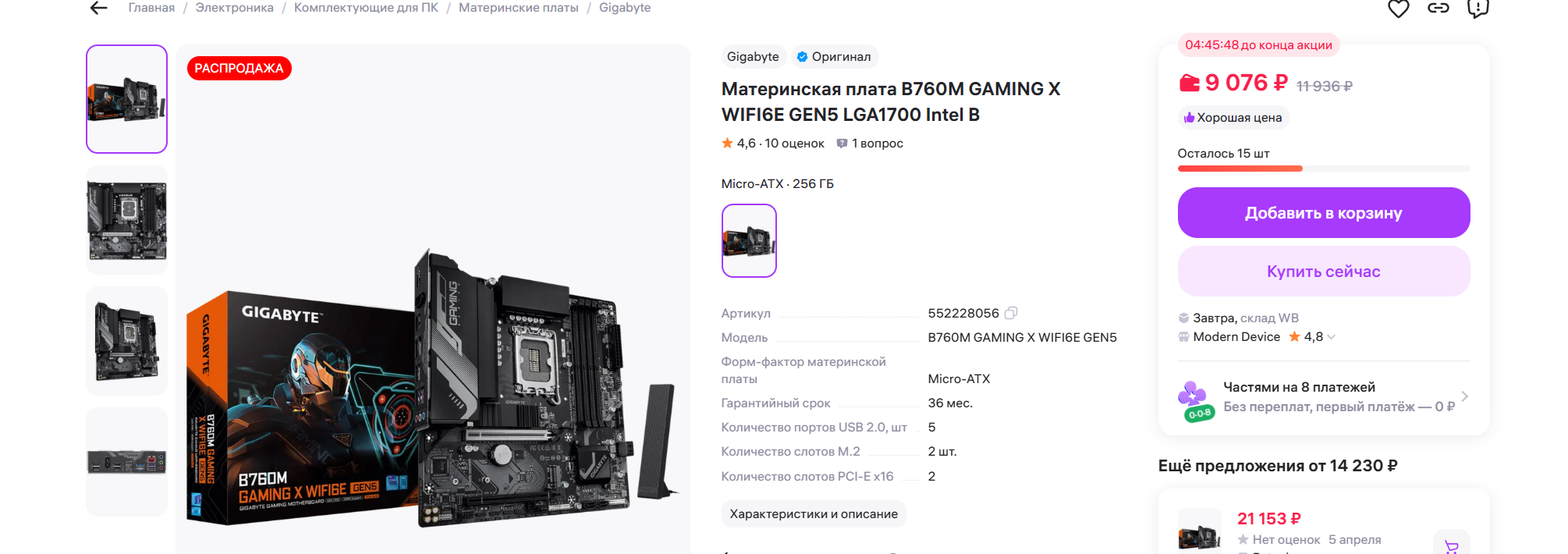Show the rear I/O ports thumbnail

coord(126,462)
